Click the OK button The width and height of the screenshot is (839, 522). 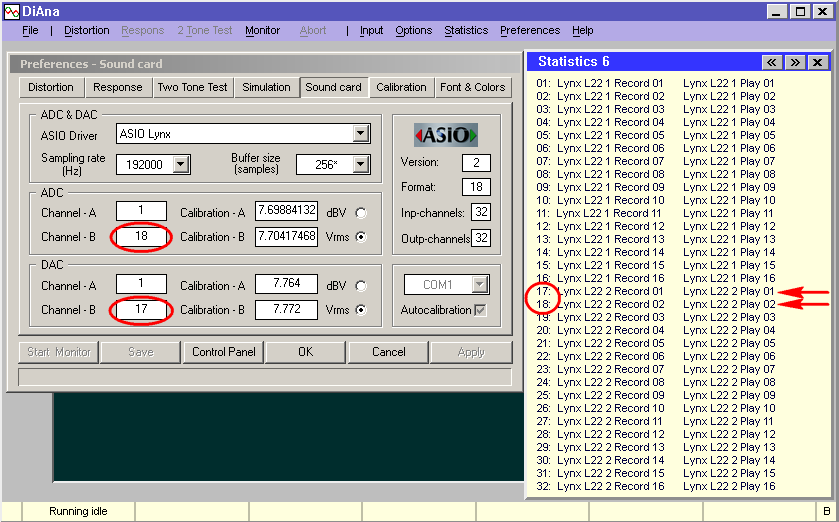click(x=306, y=352)
